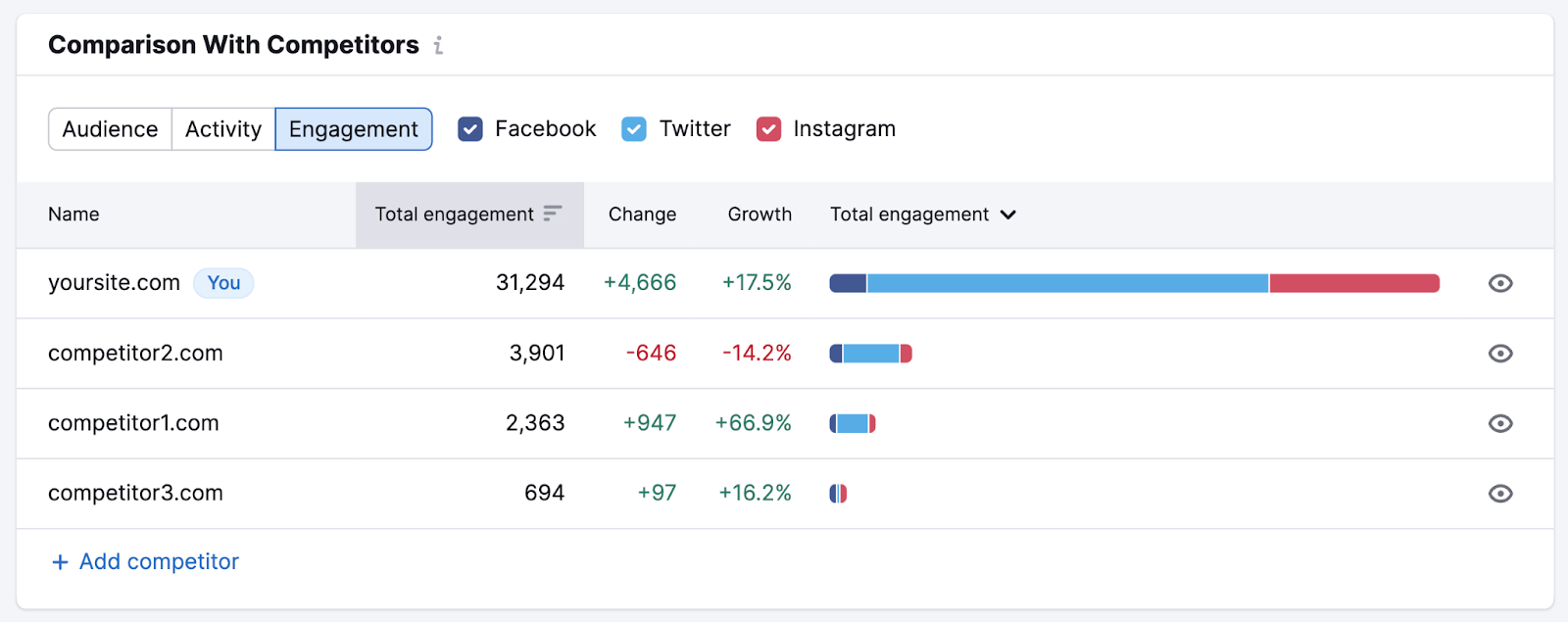
Task: Click the plus icon next to Add competitor
Action: pos(59,561)
